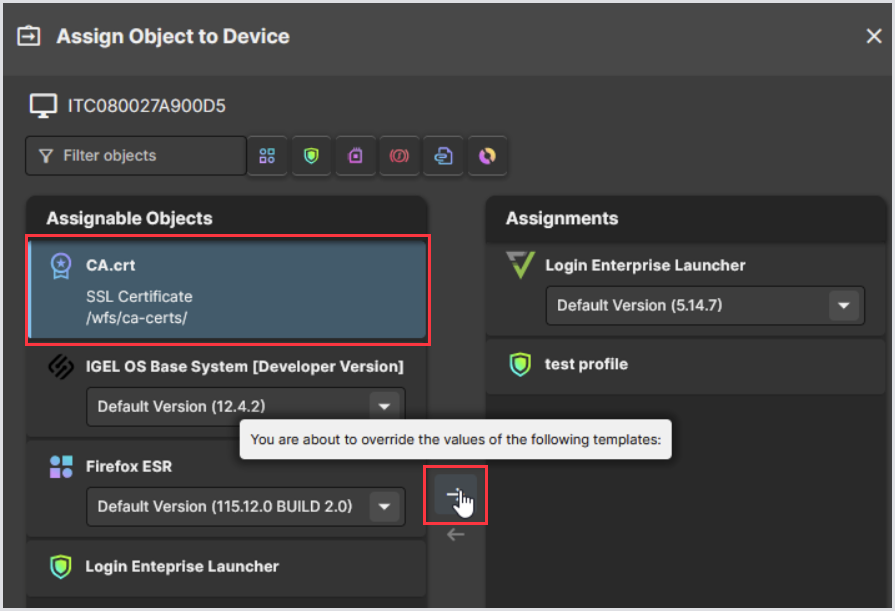Toggle the purple chip firmware filter
This screenshot has width=895, height=611.
coord(355,156)
